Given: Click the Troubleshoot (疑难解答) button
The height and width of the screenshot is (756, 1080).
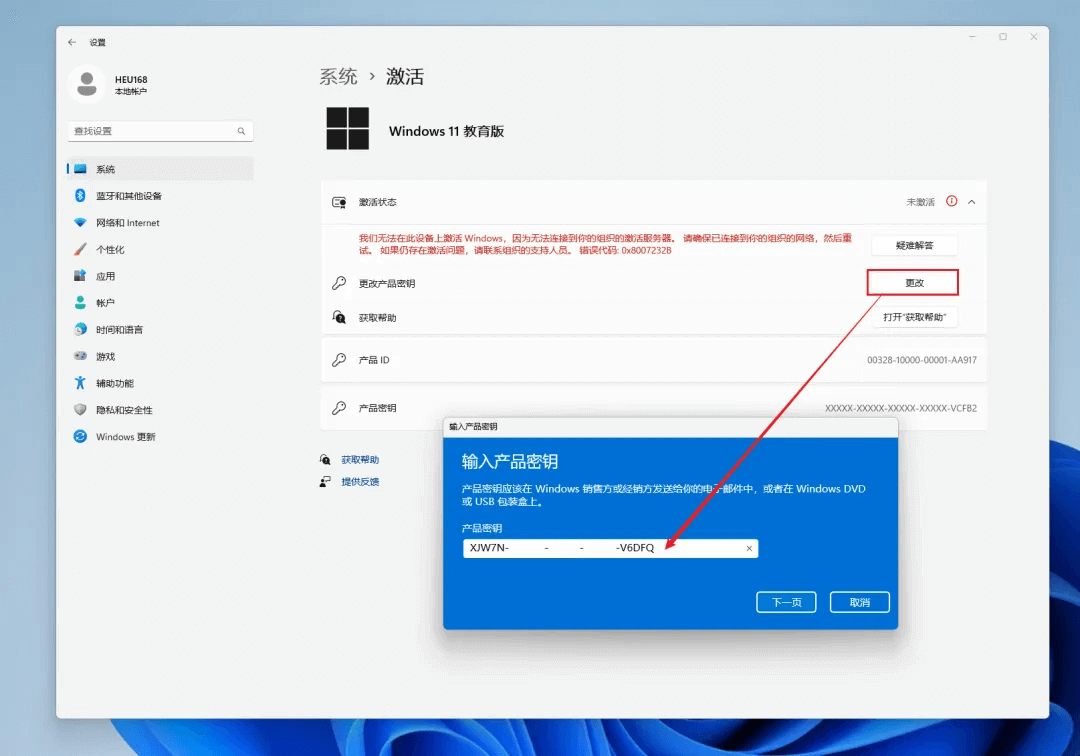Looking at the screenshot, I should tap(914, 246).
